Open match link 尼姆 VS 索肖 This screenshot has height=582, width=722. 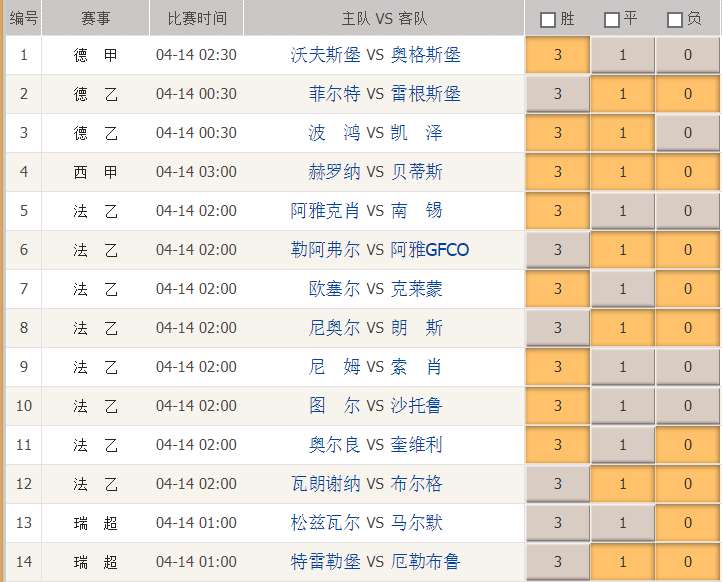pyautogui.click(x=375, y=367)
